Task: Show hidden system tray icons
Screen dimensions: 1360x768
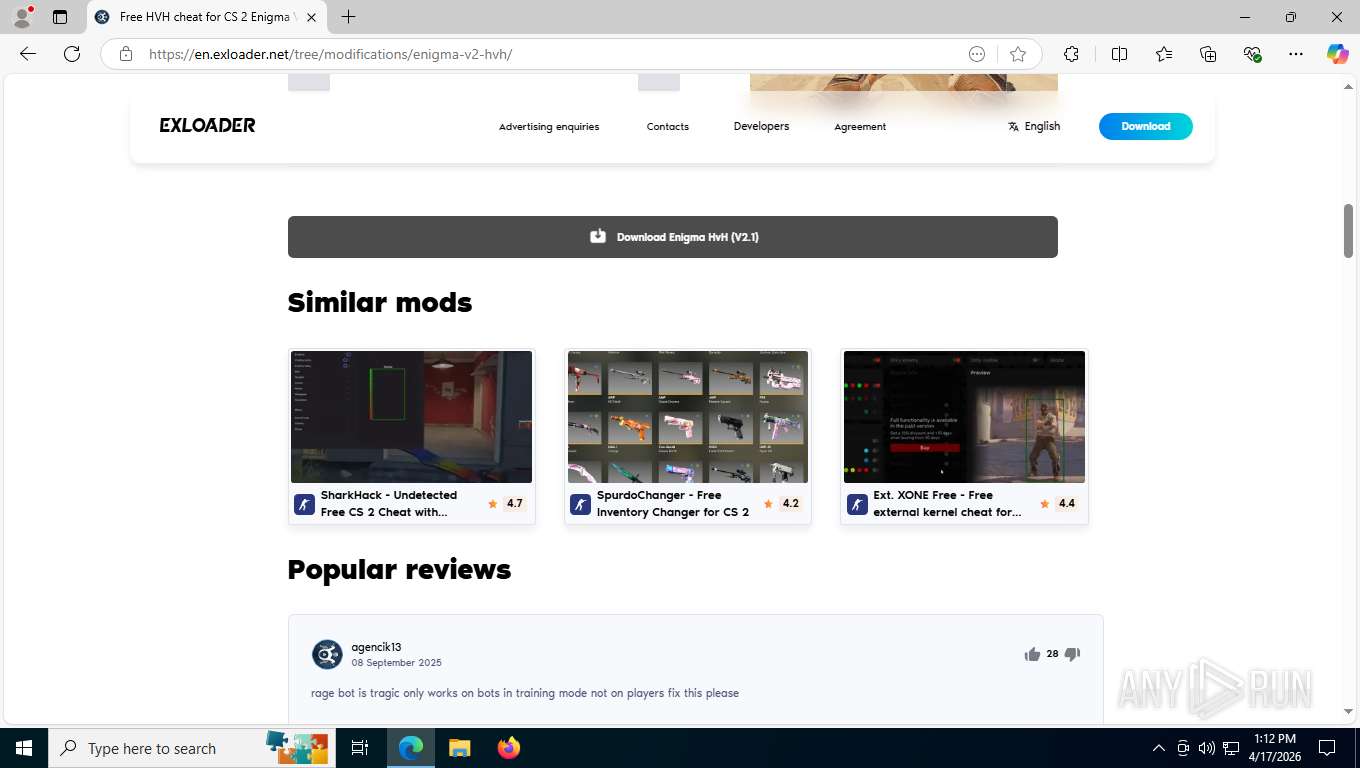Action: coord(1159,748)
